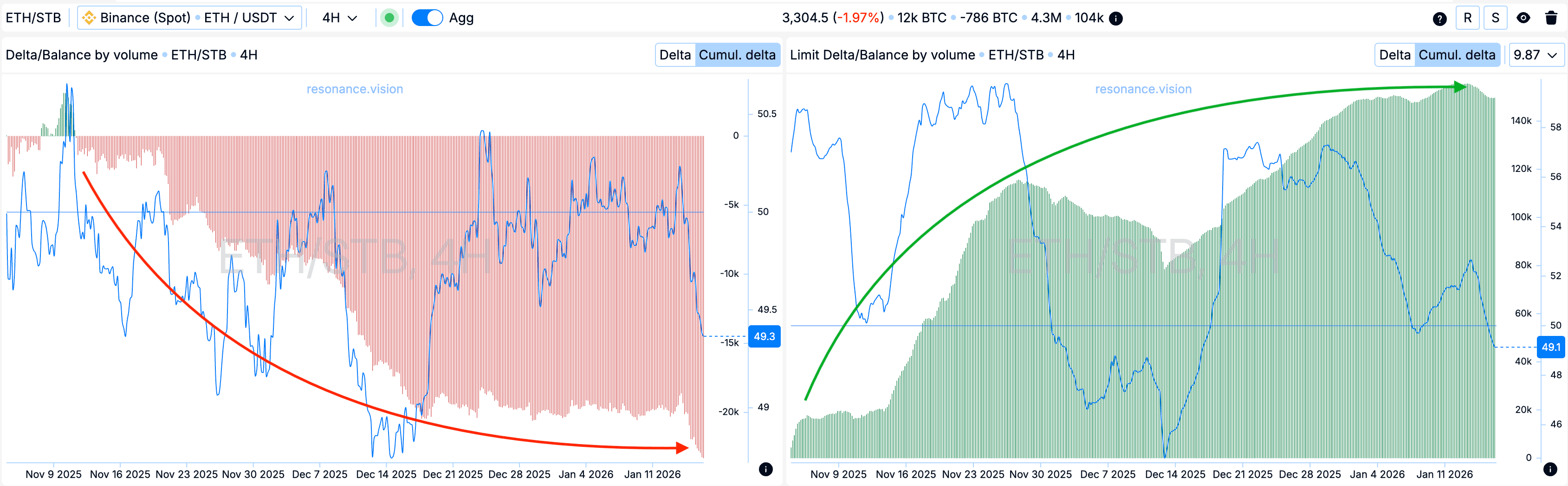Select Delta tab in left chart

pos(674,55)
